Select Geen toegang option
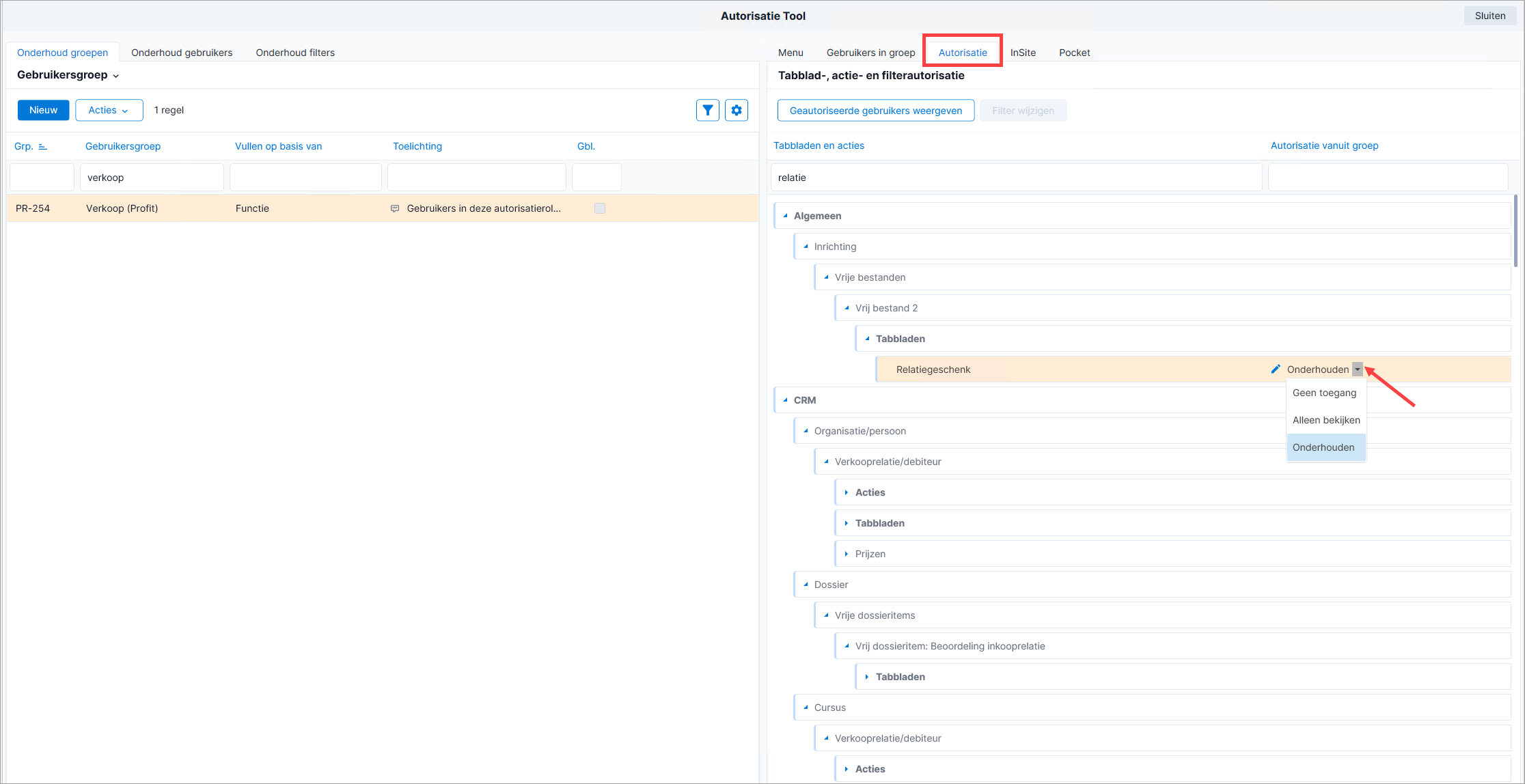The image size is (1525, 784). click(x=1325, y=393)
